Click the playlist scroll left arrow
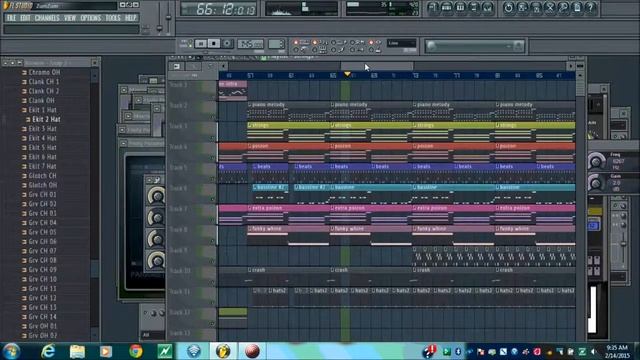The image size is (640, 360). [x=223, y=66]
